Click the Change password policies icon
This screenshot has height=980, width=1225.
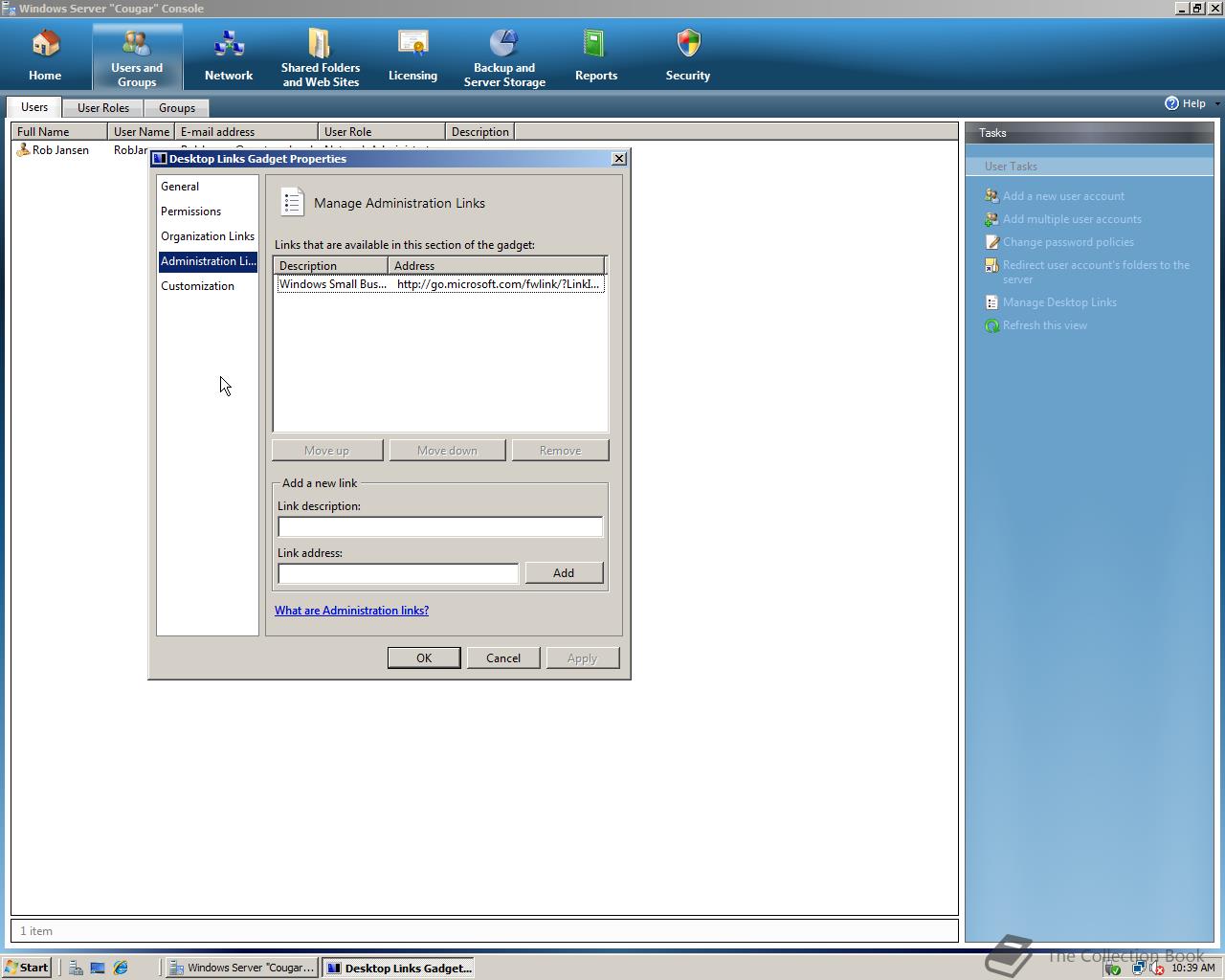pyautogui.click(x=992, y=242)
